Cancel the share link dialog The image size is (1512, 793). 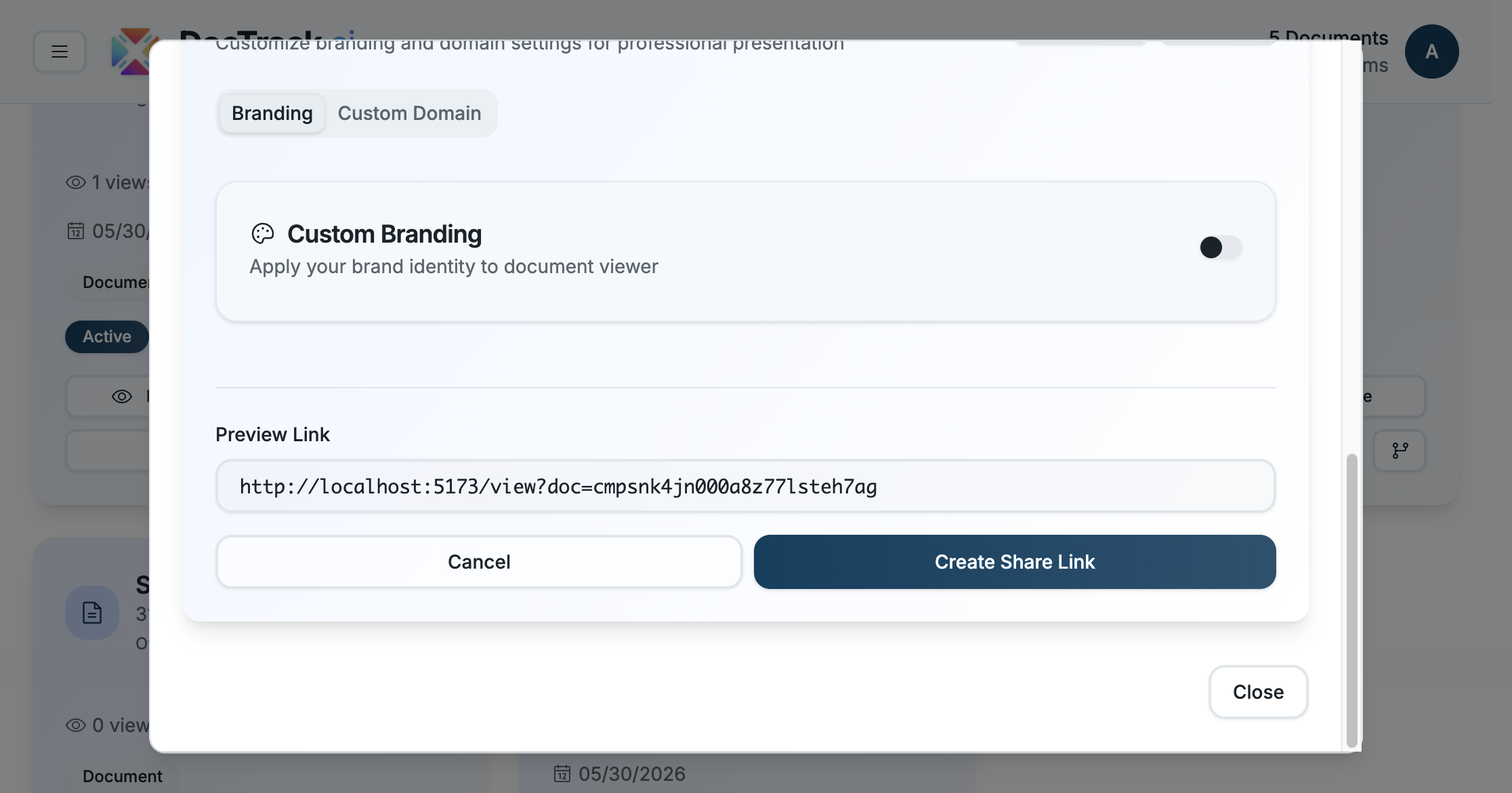point(479,562)
